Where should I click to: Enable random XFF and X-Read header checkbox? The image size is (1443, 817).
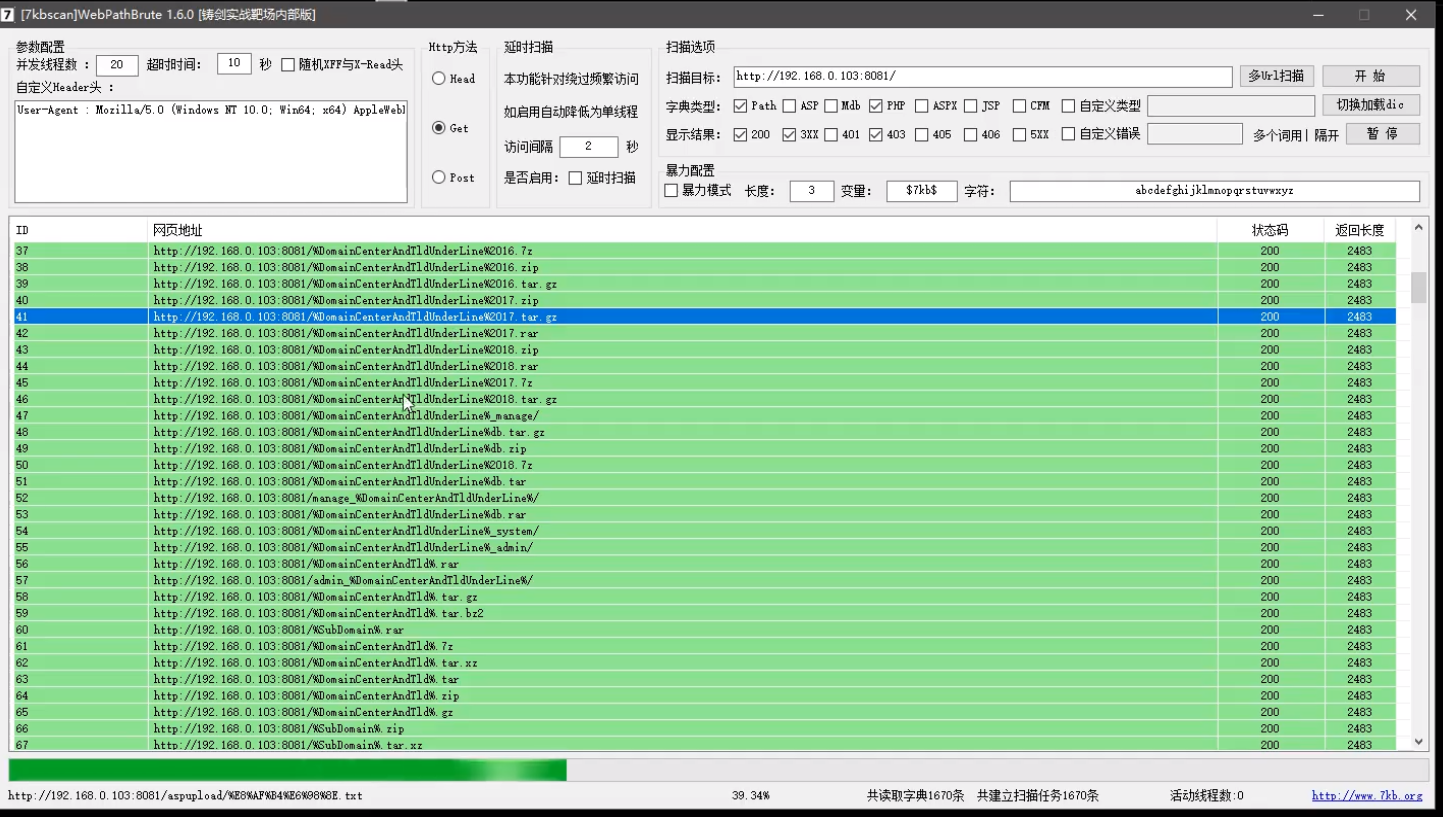(288, 65)
